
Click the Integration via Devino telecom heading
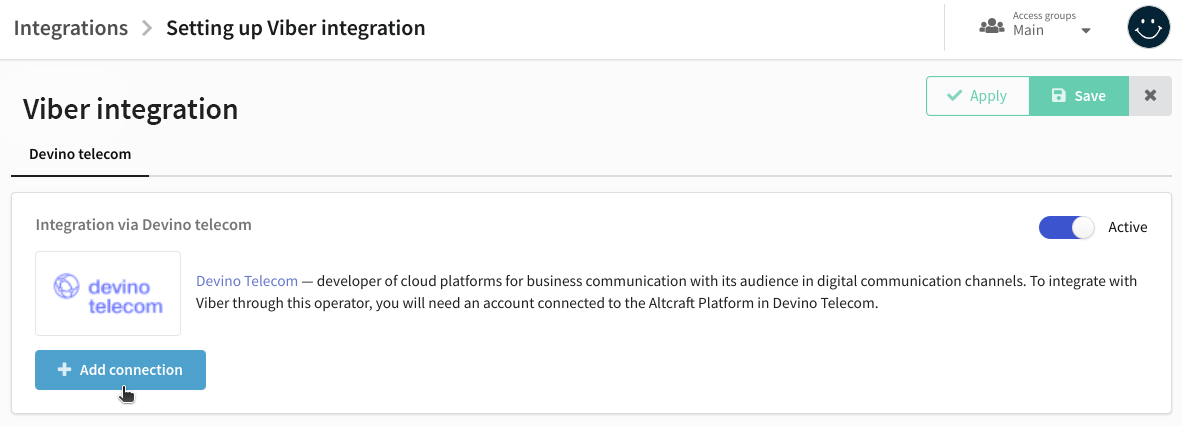tap(143, 225)
